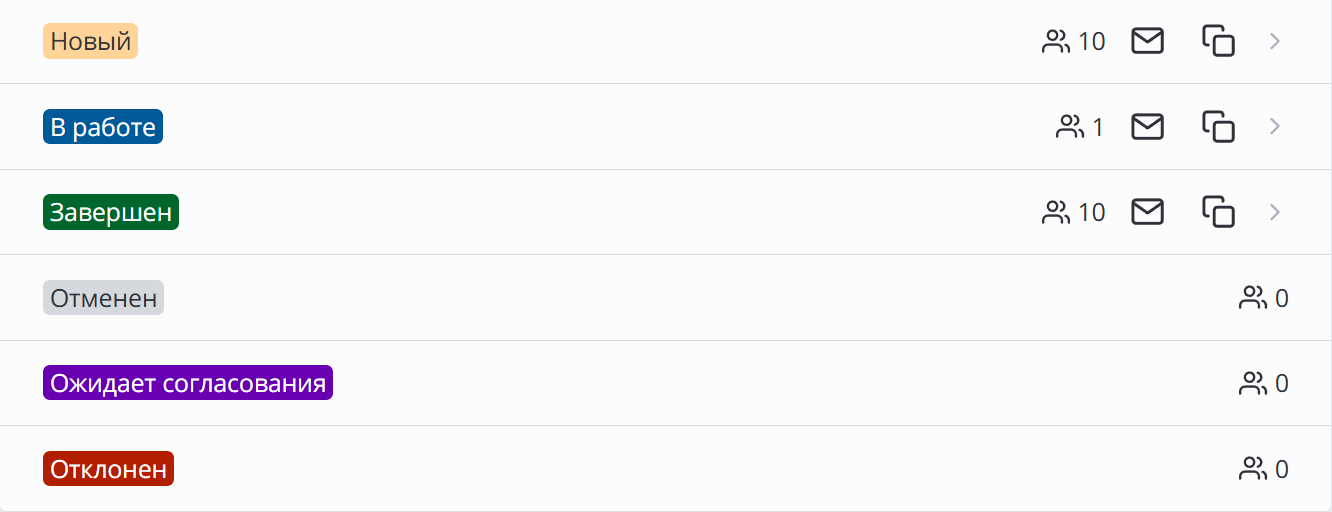Click the users icon in the Новый row
The image size is (1332, 512).
tap(1056, 41)
